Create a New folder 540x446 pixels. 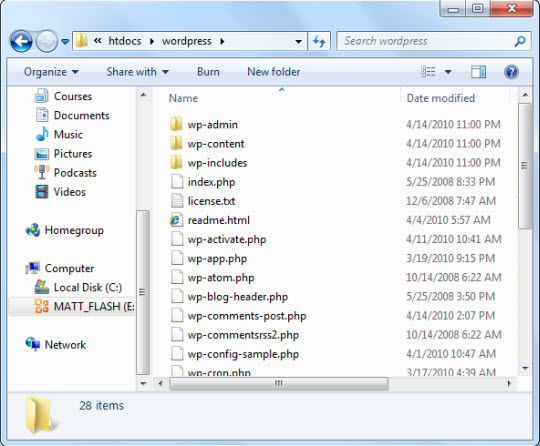pyautogui.click(x=273, y=72)
